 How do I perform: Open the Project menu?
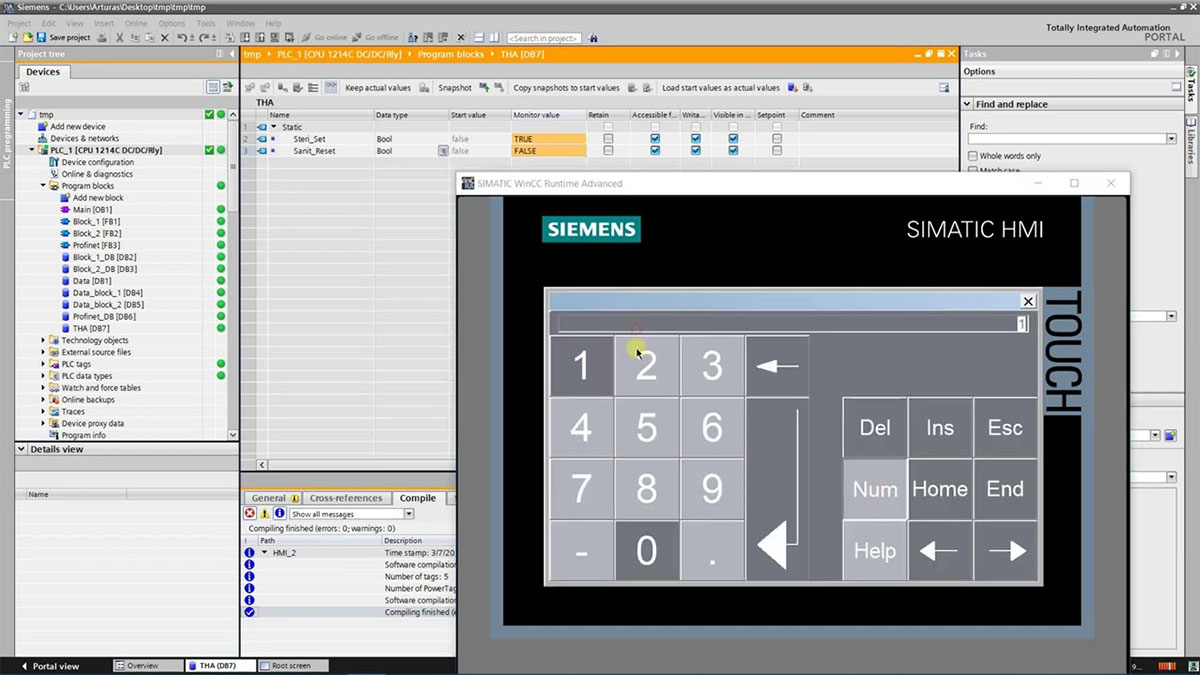pyautogui.click(x=19, y=23)
